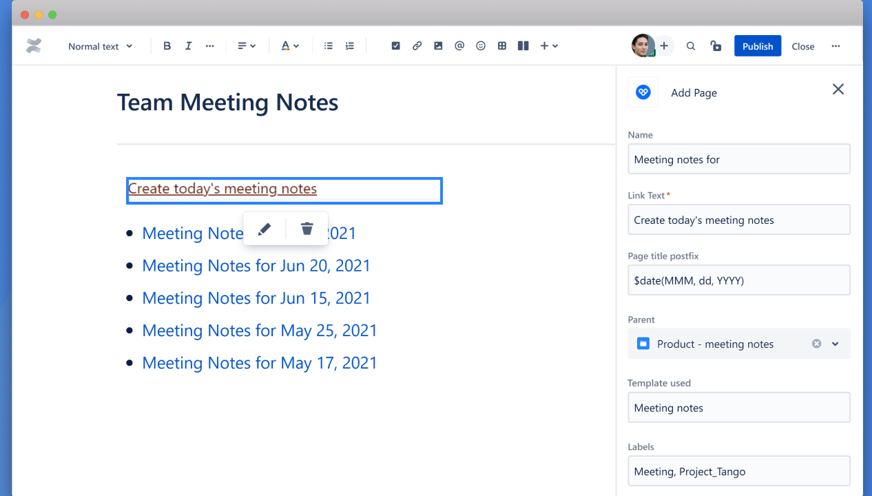Image resolution: width=872 pixels, height=496 pixels.
Task: Close the Add Page panel
Action: click(838, 90)
